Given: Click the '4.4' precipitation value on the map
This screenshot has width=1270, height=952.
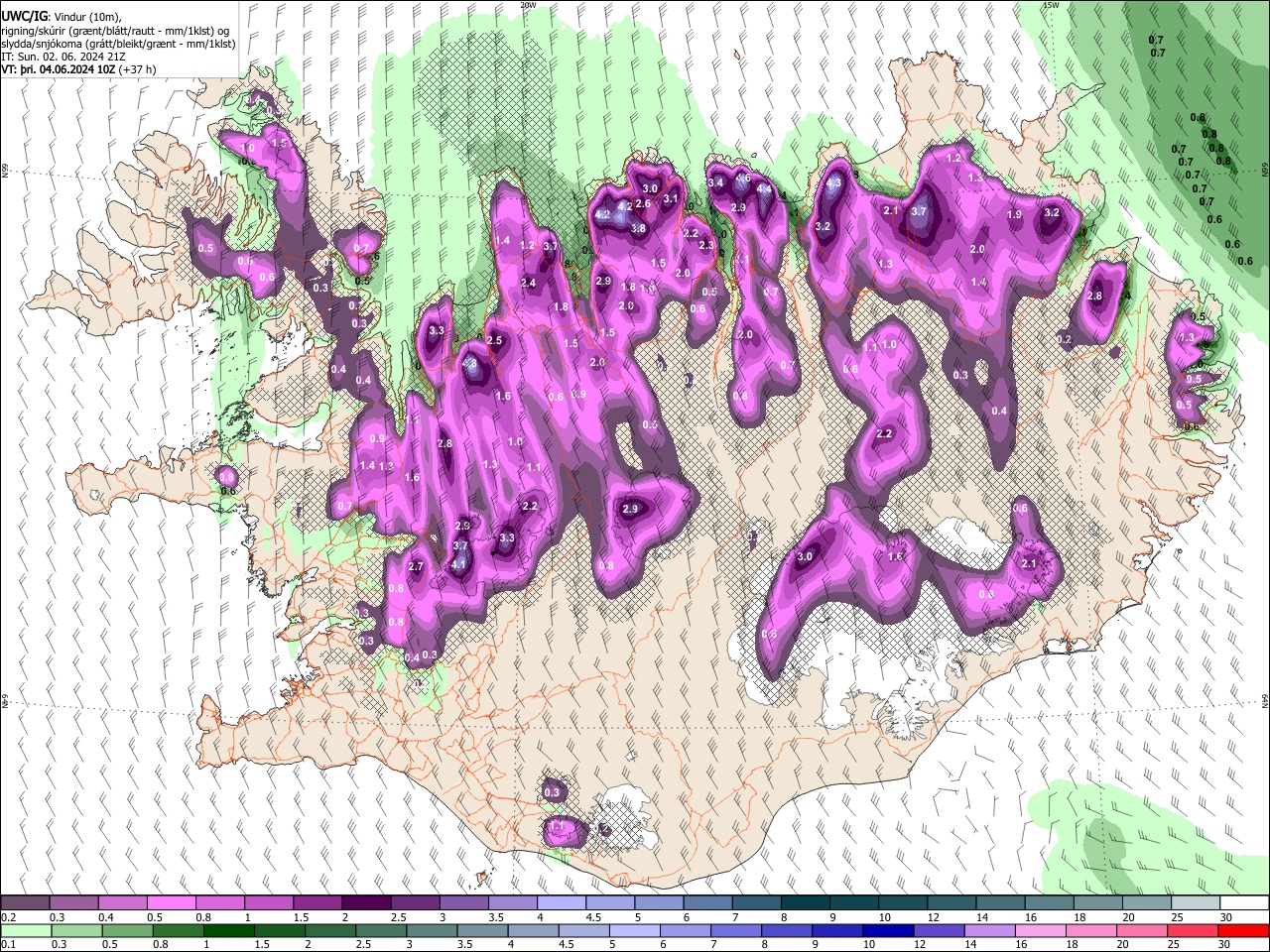Looking at the screenshot, I should click(764, 188).
